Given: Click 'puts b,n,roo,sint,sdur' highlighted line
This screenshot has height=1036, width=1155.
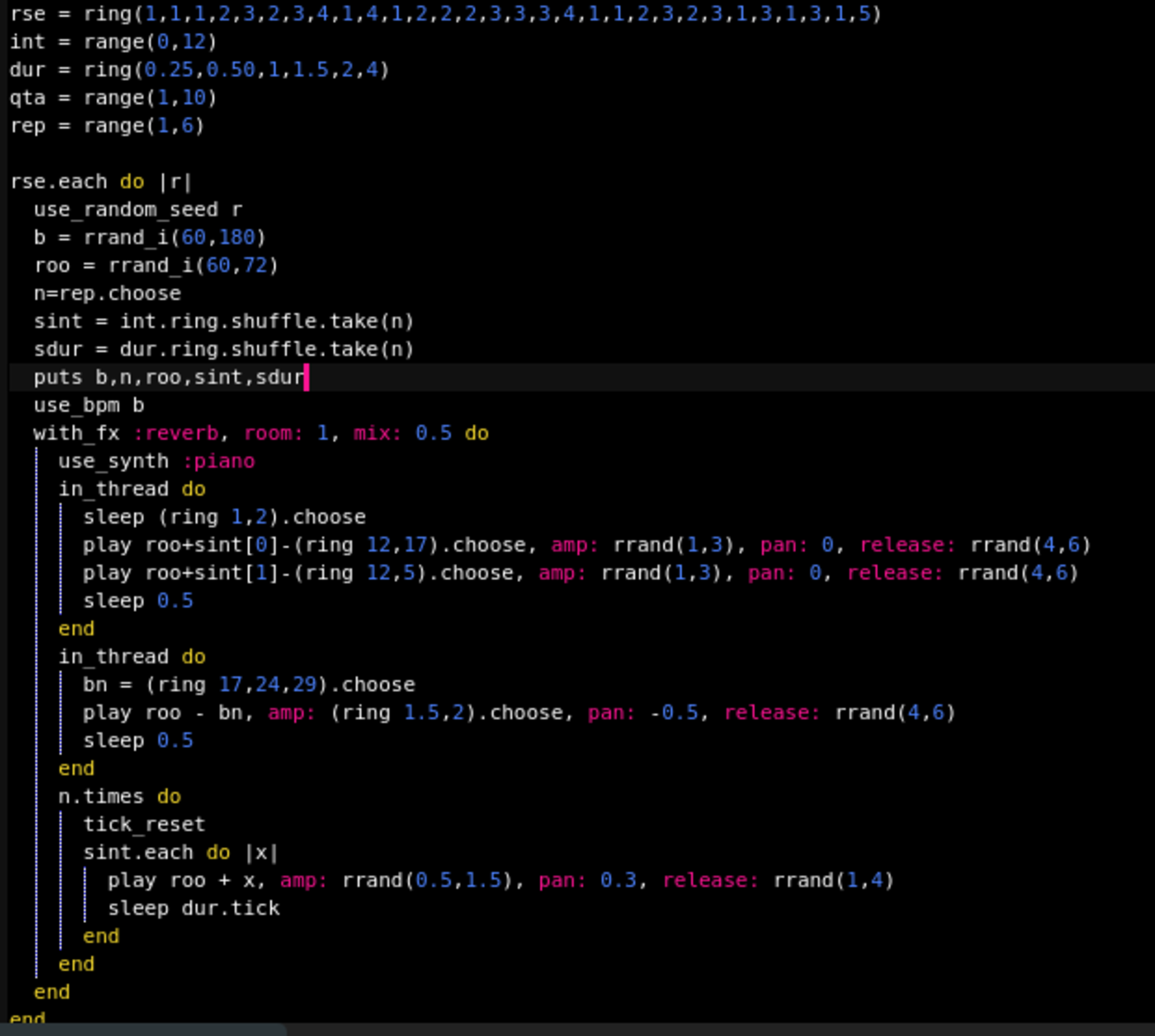Looking at the screenshot, I should 169,377.
